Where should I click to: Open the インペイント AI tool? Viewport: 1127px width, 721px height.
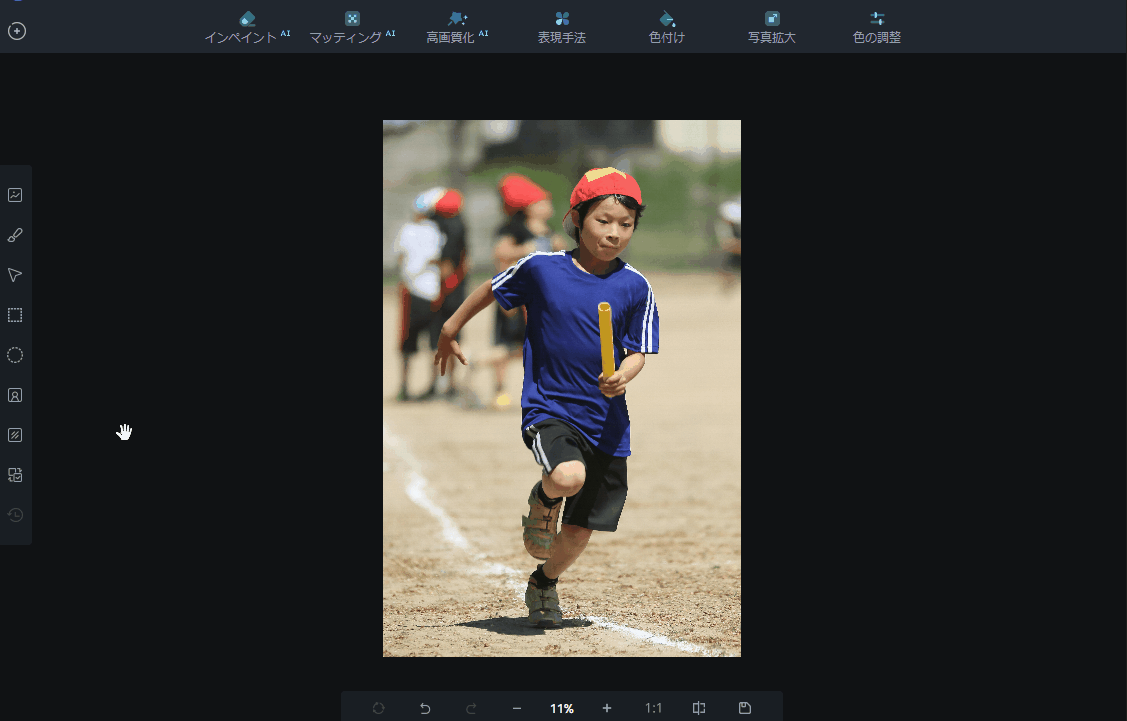pos(246,27)
